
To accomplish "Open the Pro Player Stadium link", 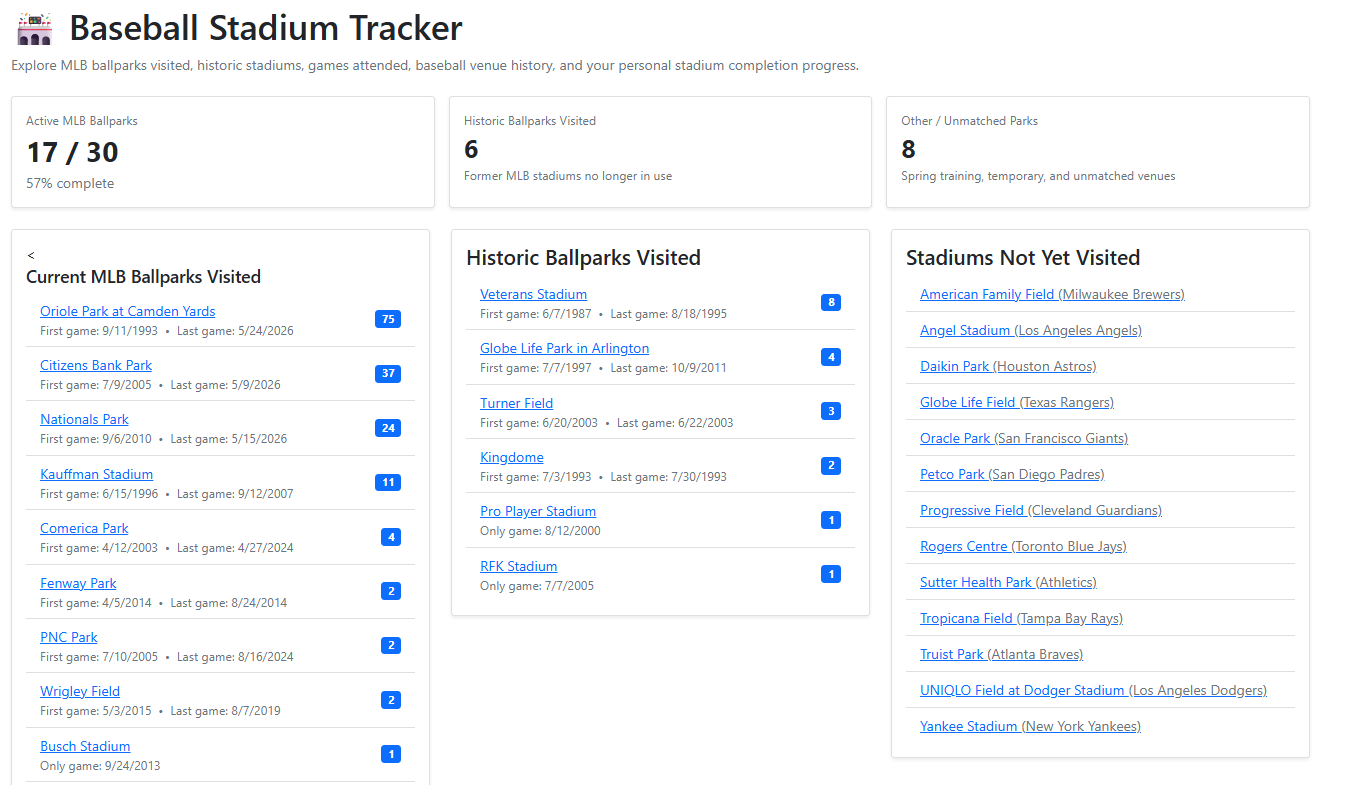I will click(538, 511).
